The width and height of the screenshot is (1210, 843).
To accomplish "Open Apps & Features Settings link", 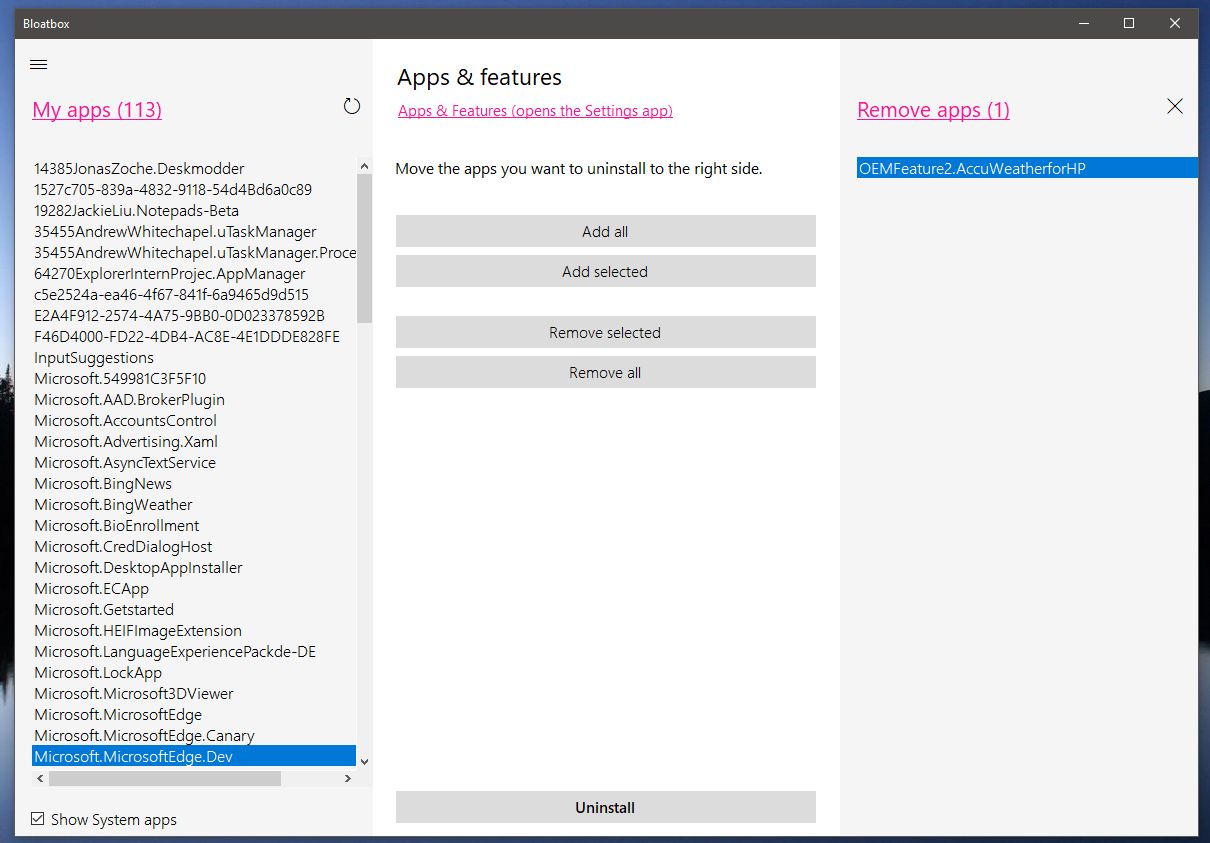I will coord(535,111).
